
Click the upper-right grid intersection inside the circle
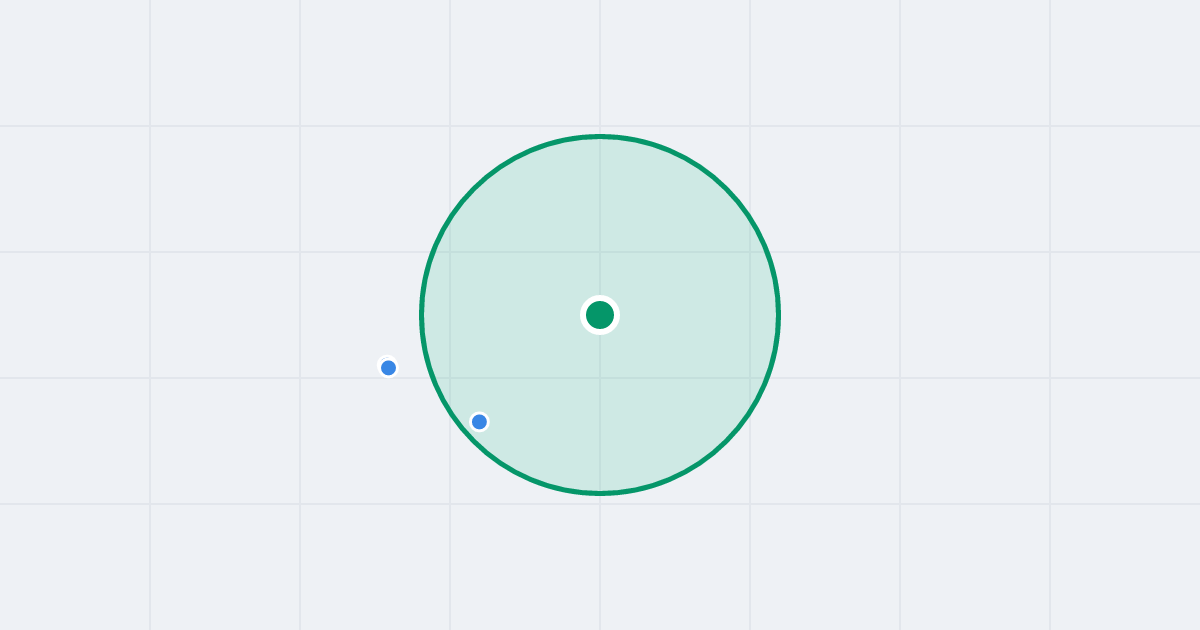750,252
